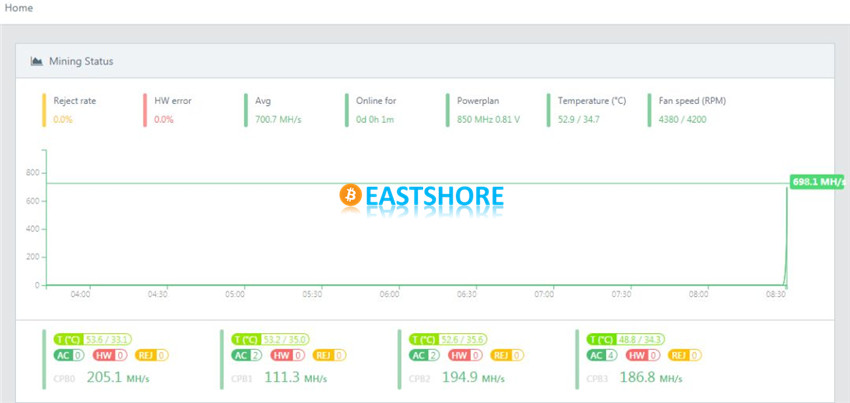Click the AC badge for CPB1
Image resolution: width=850 pixels, height=403 pixels.
[x=247, y=356]
